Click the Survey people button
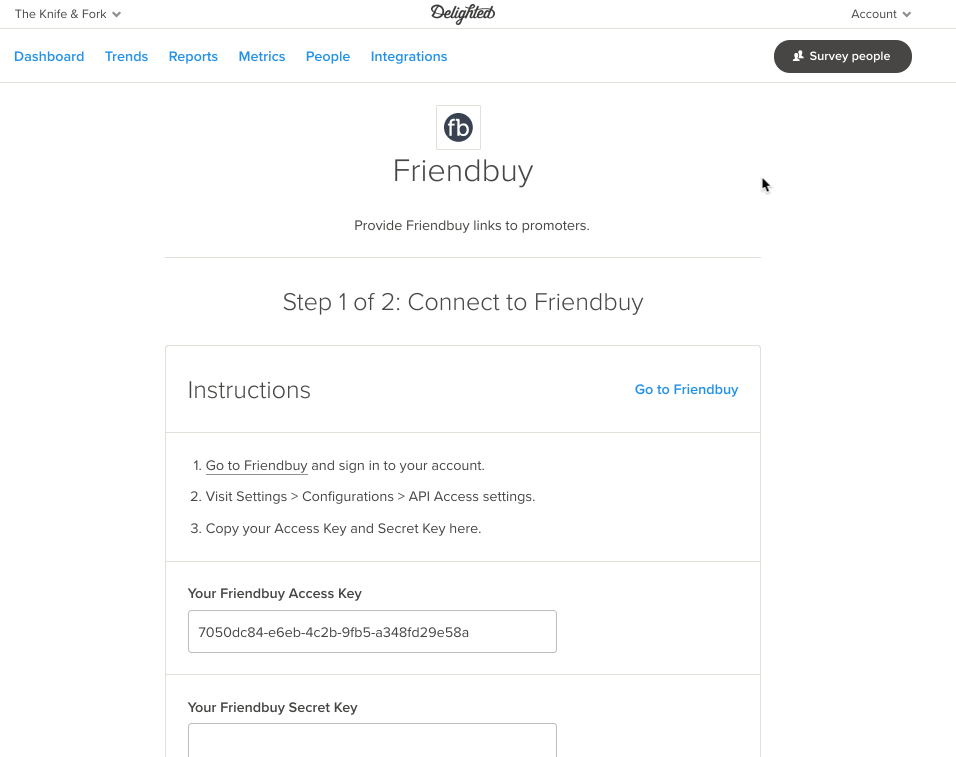 [843, 56]
